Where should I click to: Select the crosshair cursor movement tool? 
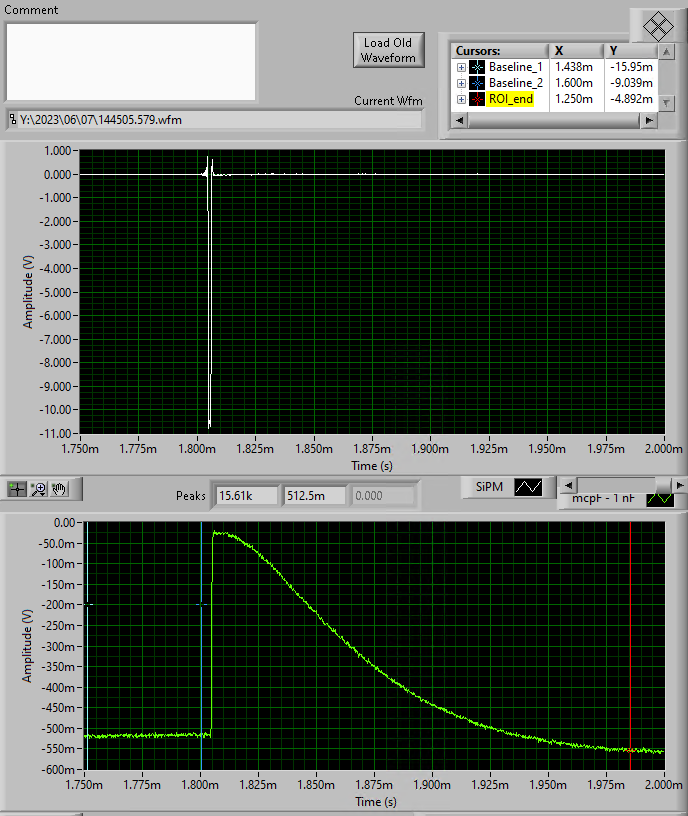point(16,489)
